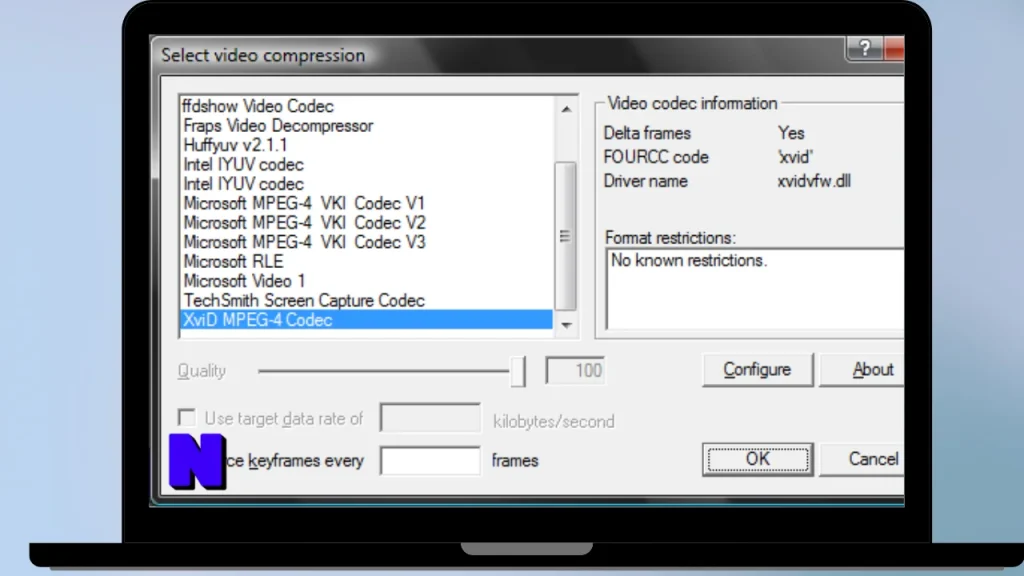Confirm with the OK button
Image resolution: width=1024 pixels, height=576 pixels.
758,459
